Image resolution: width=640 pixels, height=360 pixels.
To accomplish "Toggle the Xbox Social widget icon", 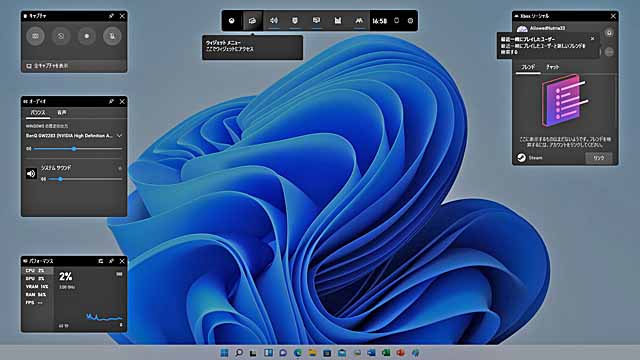I will tap(359, 20).
